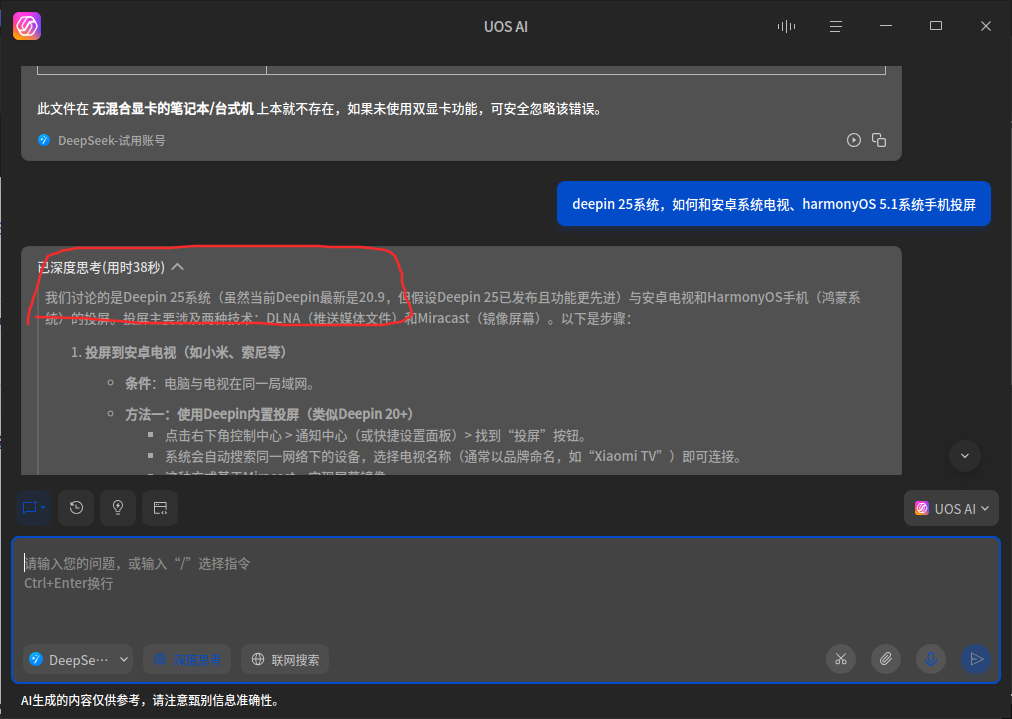This screenshot has height=719, width=1012.
Task: Copy the DeepSeek answer text
Action: point(879,140)
